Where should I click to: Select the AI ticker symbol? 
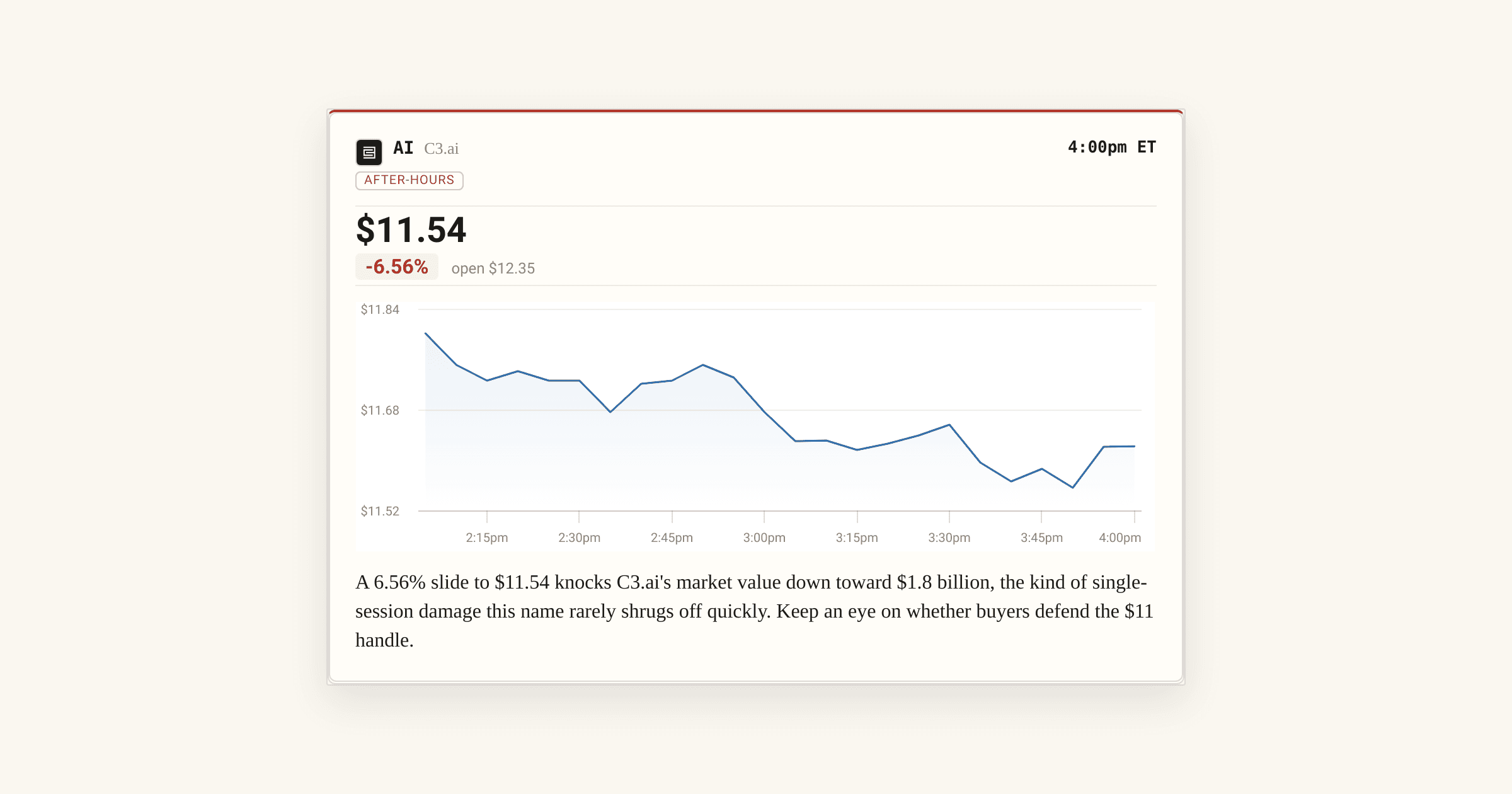pos(403,148)
